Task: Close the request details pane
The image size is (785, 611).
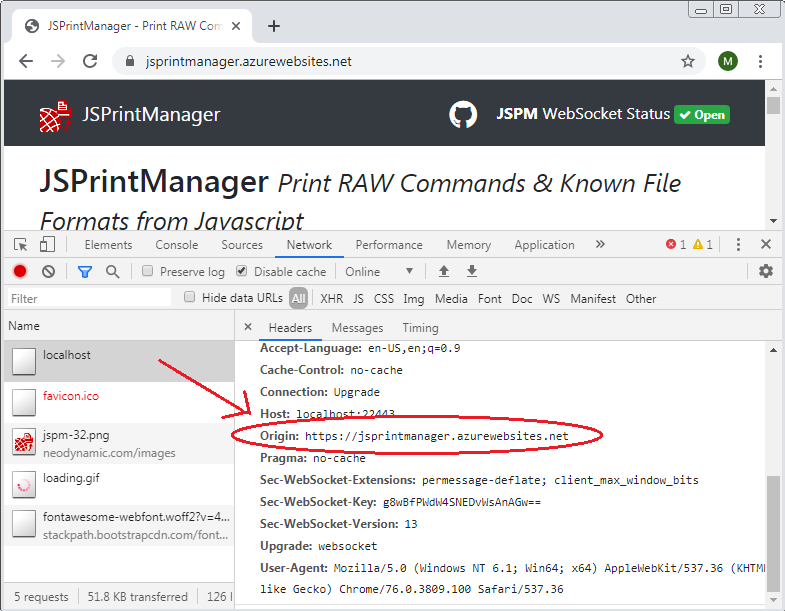Action: pyautogui.click(x=248, y=327)
